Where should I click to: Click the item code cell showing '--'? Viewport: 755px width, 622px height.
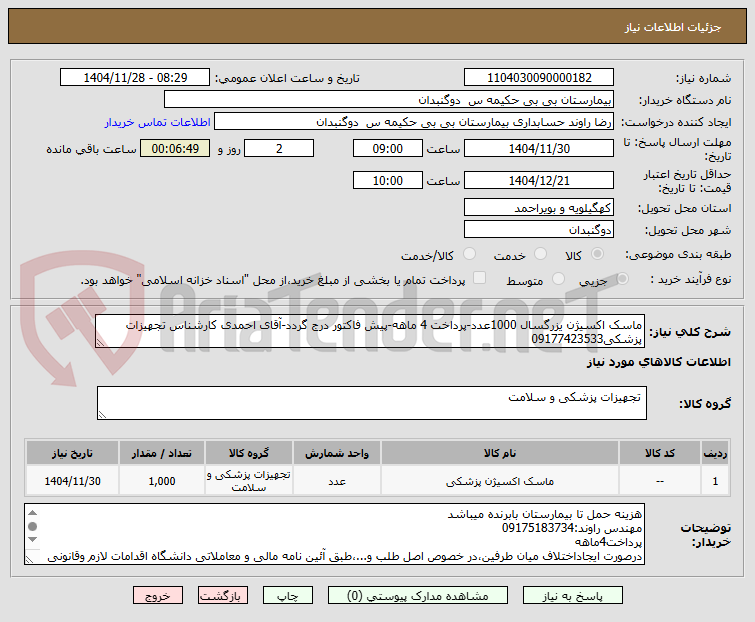point(660,481)
